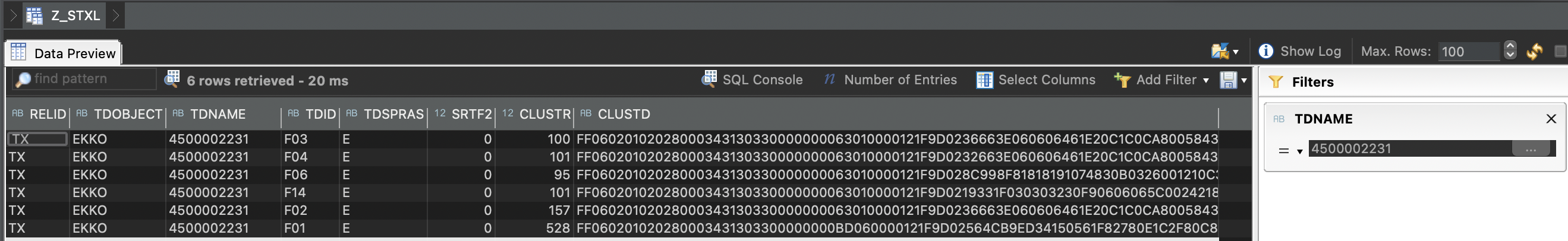This screenshot has height=241, width=1568.
Task: Sort by the TDOBJECT column header
Action: tap(118, 115)
